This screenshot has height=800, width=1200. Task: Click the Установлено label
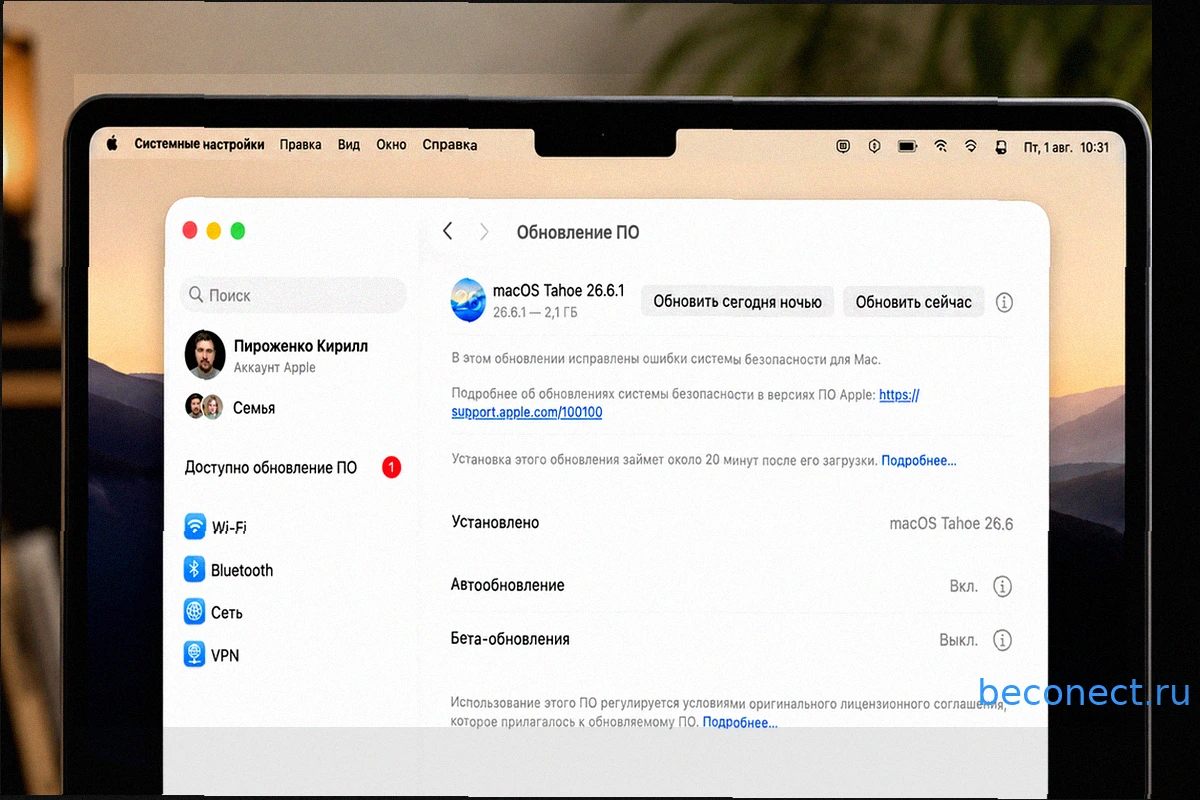click(495, 522)
